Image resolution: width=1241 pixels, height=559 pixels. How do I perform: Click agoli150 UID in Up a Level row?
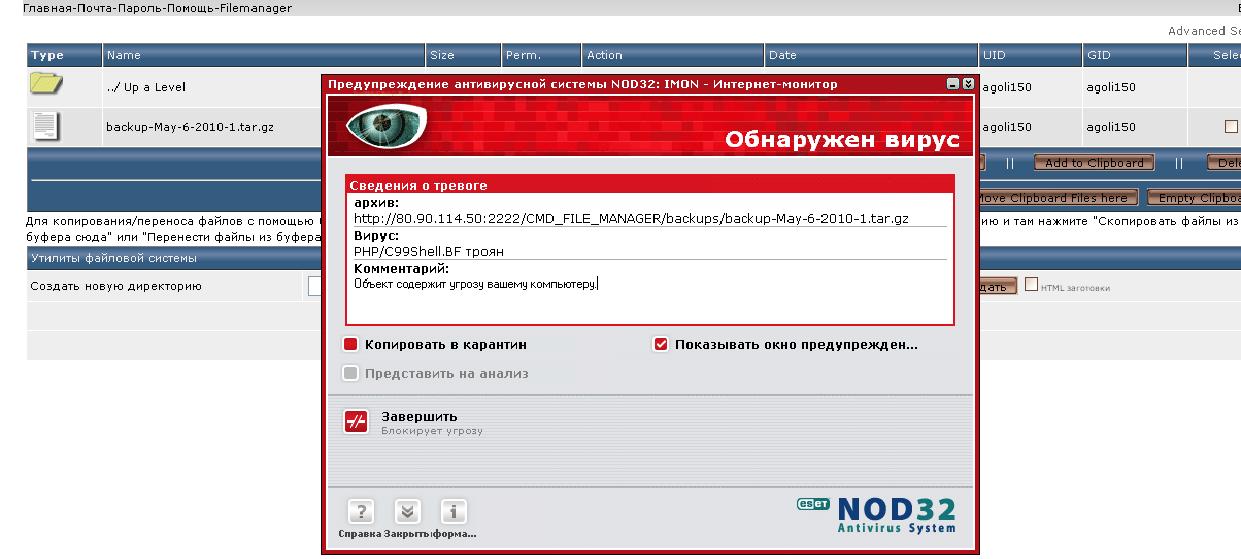[1008, 87]
